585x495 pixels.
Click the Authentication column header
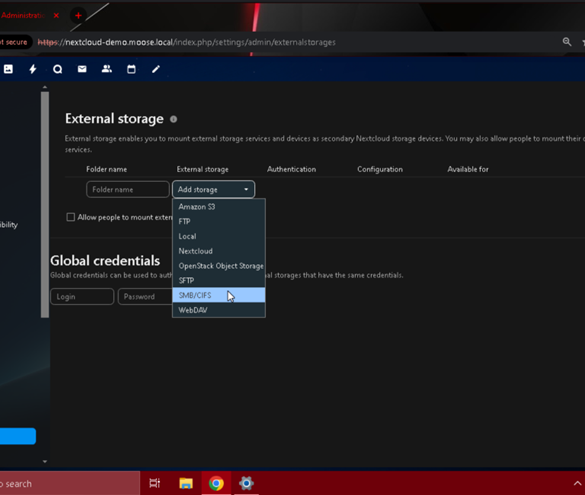(x=291, y=169)
